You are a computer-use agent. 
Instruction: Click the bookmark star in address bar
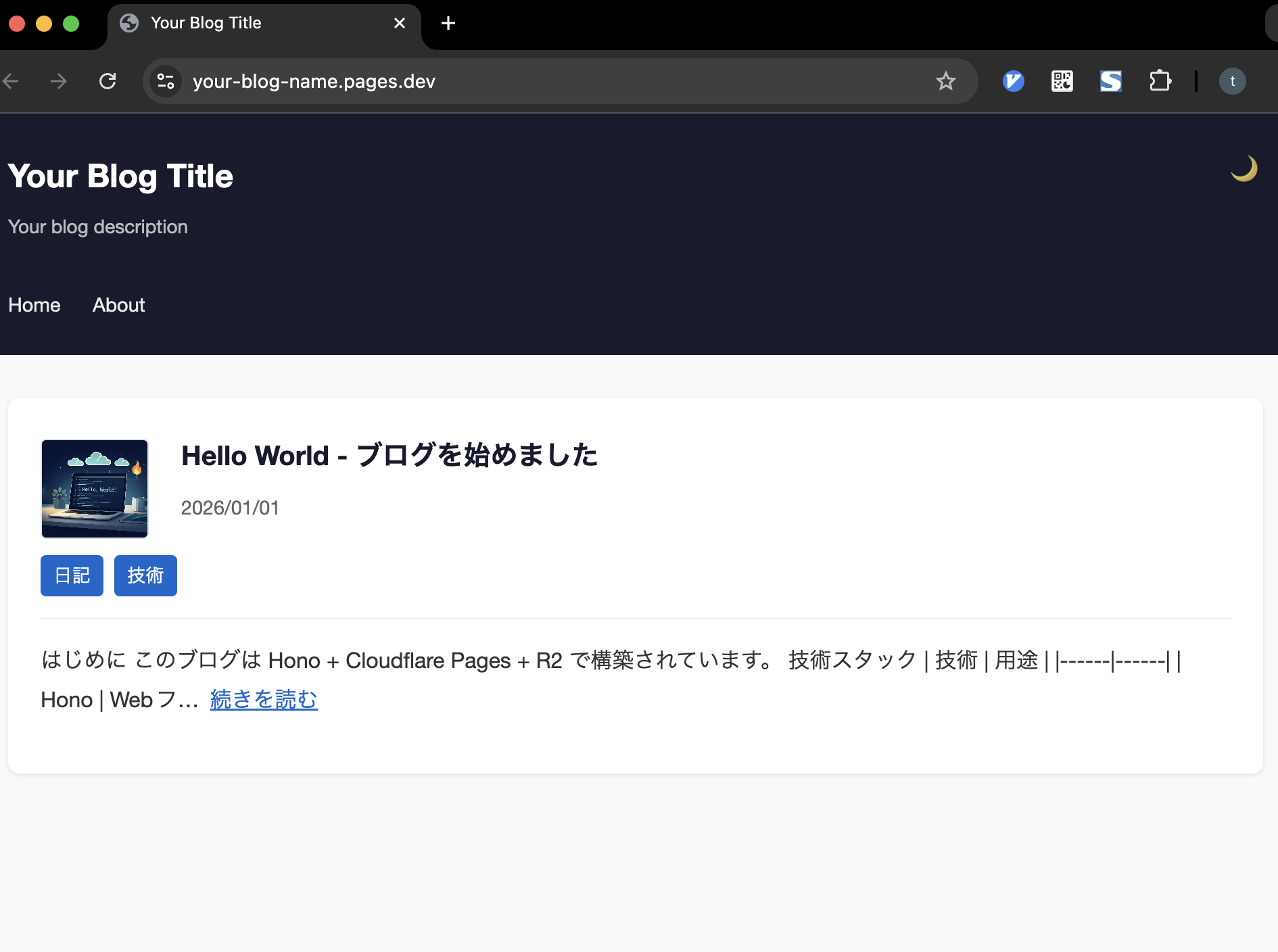tap(945, 81)
